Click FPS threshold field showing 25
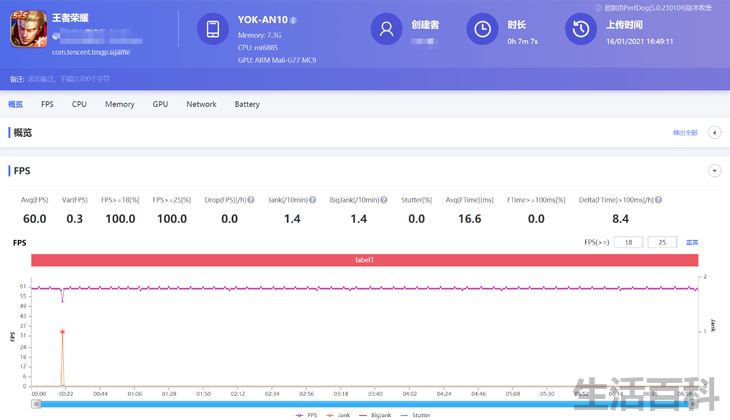This screenshot has width=730, height=420. [662, 242]
